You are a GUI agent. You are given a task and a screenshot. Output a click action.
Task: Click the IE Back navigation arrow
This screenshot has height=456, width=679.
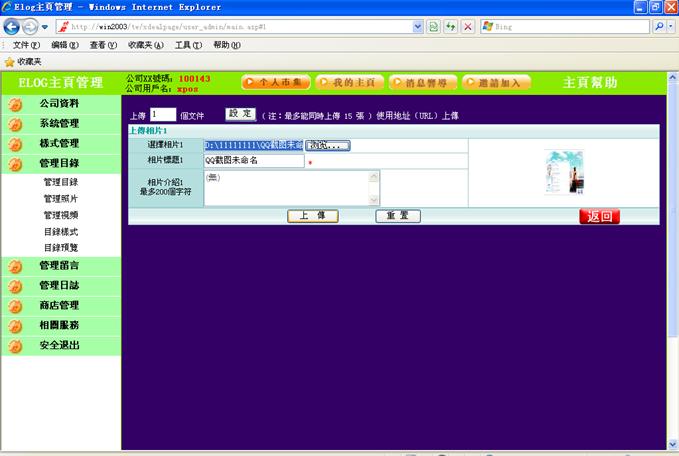[13, 26]
